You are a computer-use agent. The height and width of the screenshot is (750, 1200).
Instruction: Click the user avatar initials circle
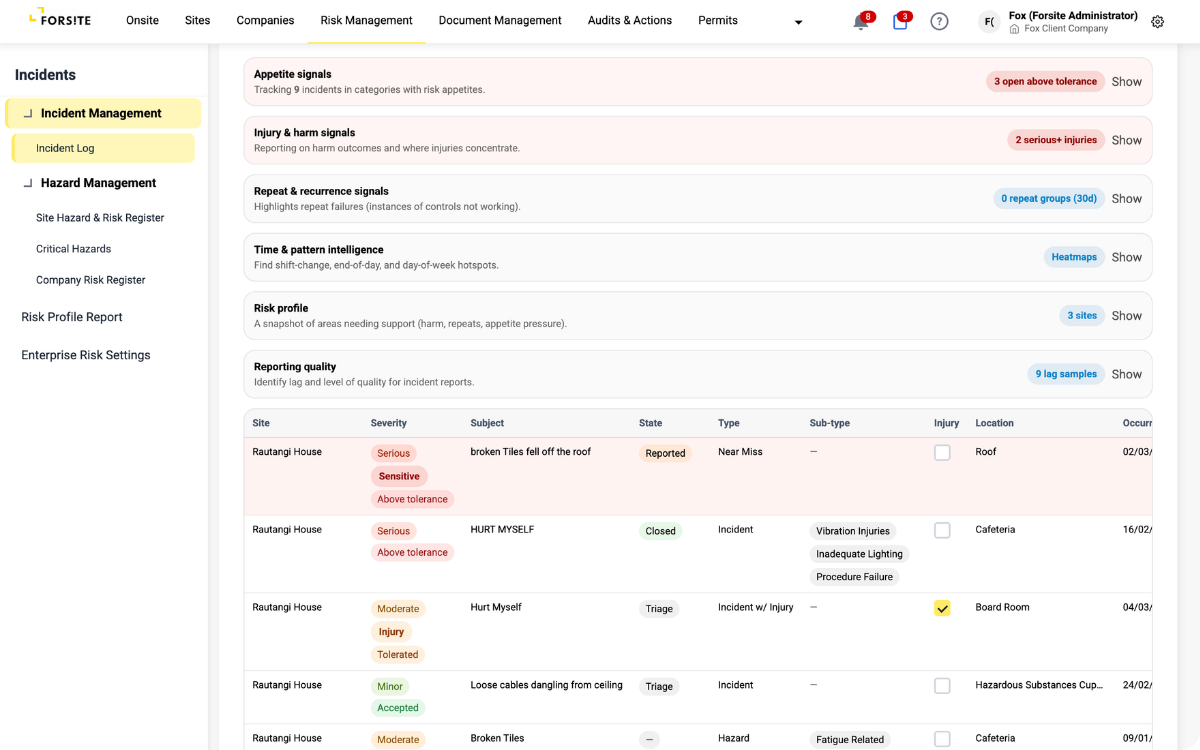point(989,21)
